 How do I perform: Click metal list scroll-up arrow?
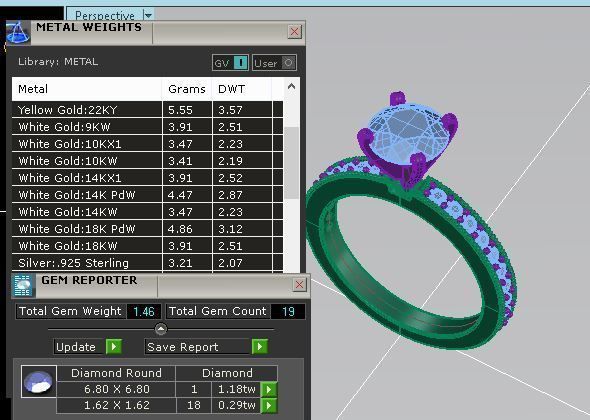pos(291,87)
